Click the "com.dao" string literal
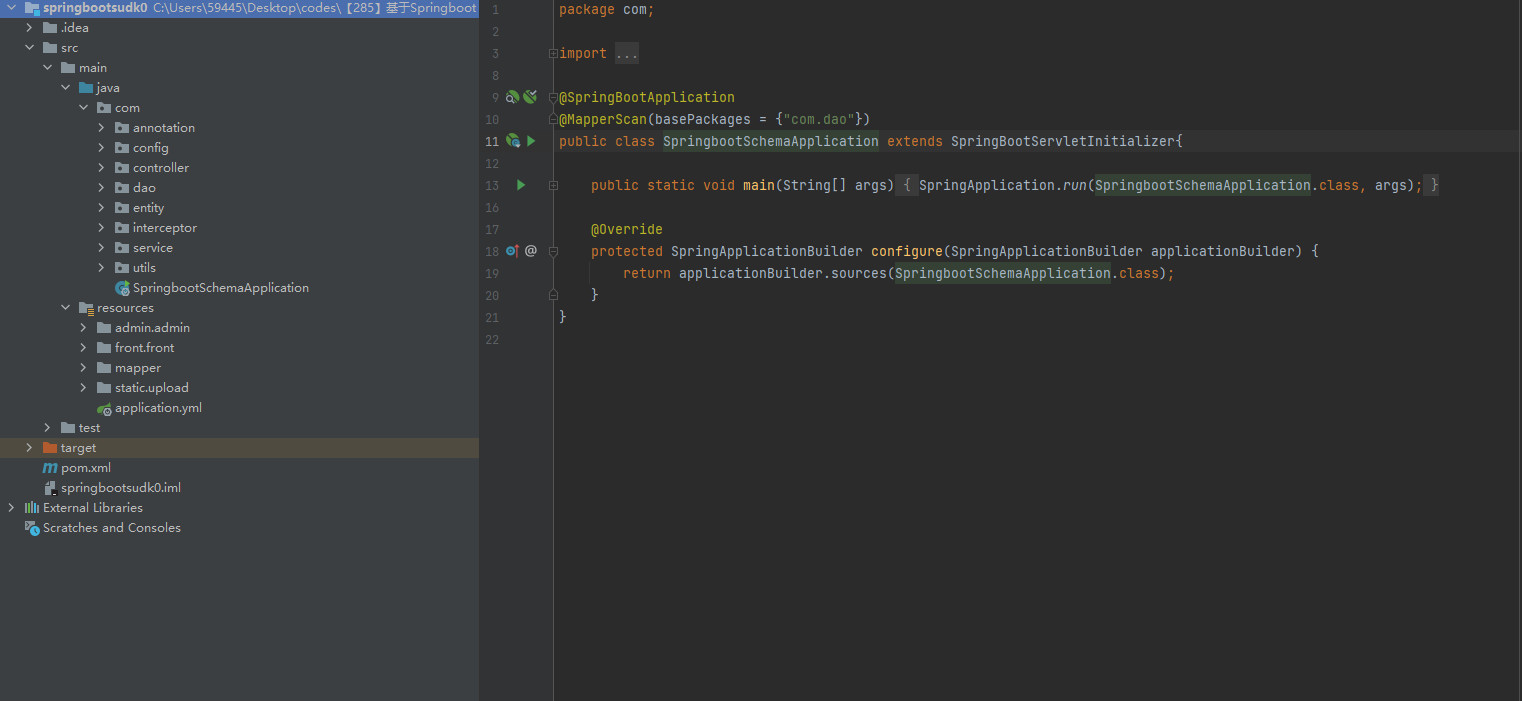The image size is (1522, 701). (x=819, y=119)
